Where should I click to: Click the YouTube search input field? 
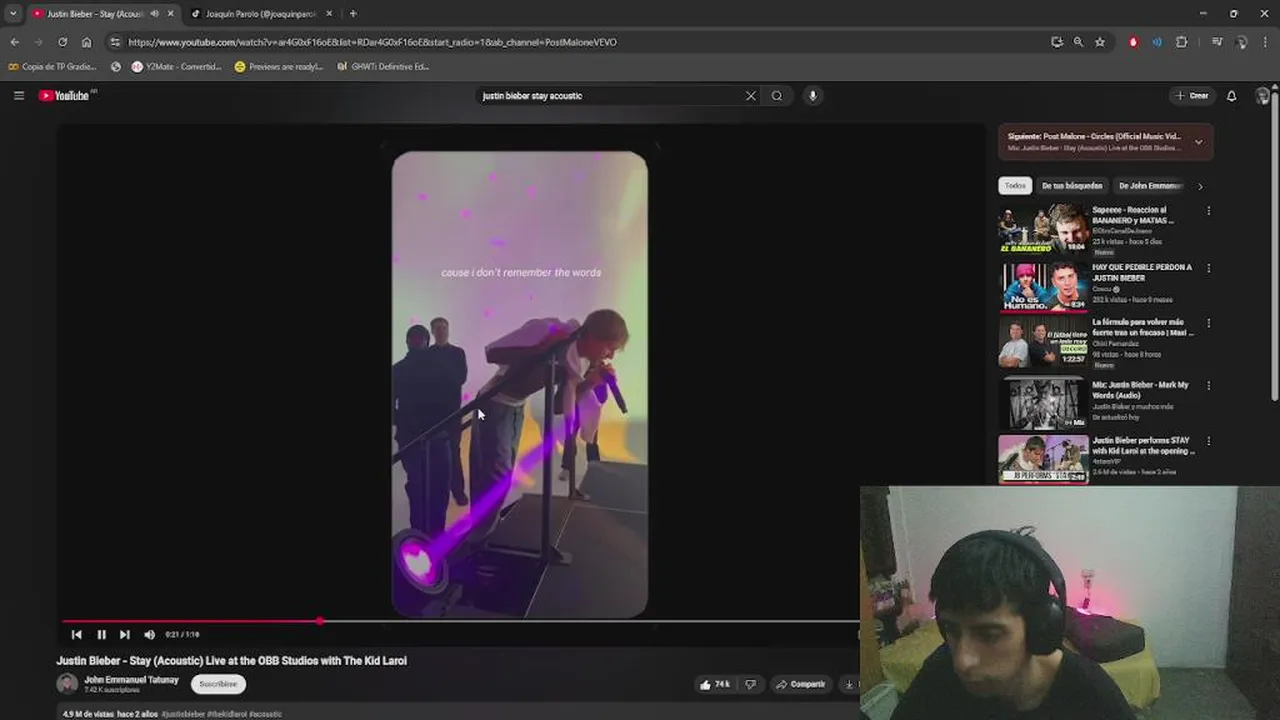pyautogui.click(x=610, y=96)
